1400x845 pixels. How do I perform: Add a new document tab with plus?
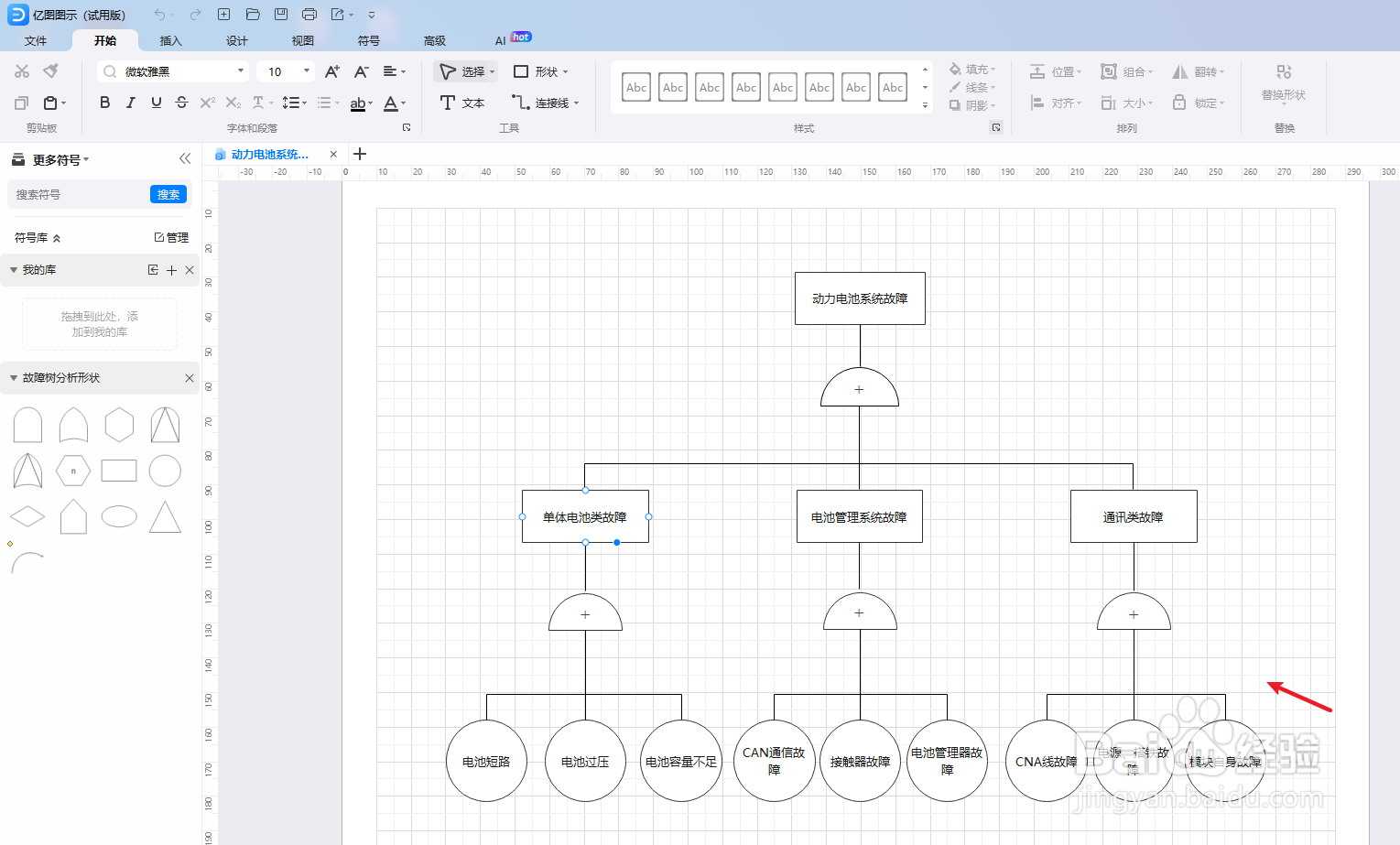click(x=360, y=154)
